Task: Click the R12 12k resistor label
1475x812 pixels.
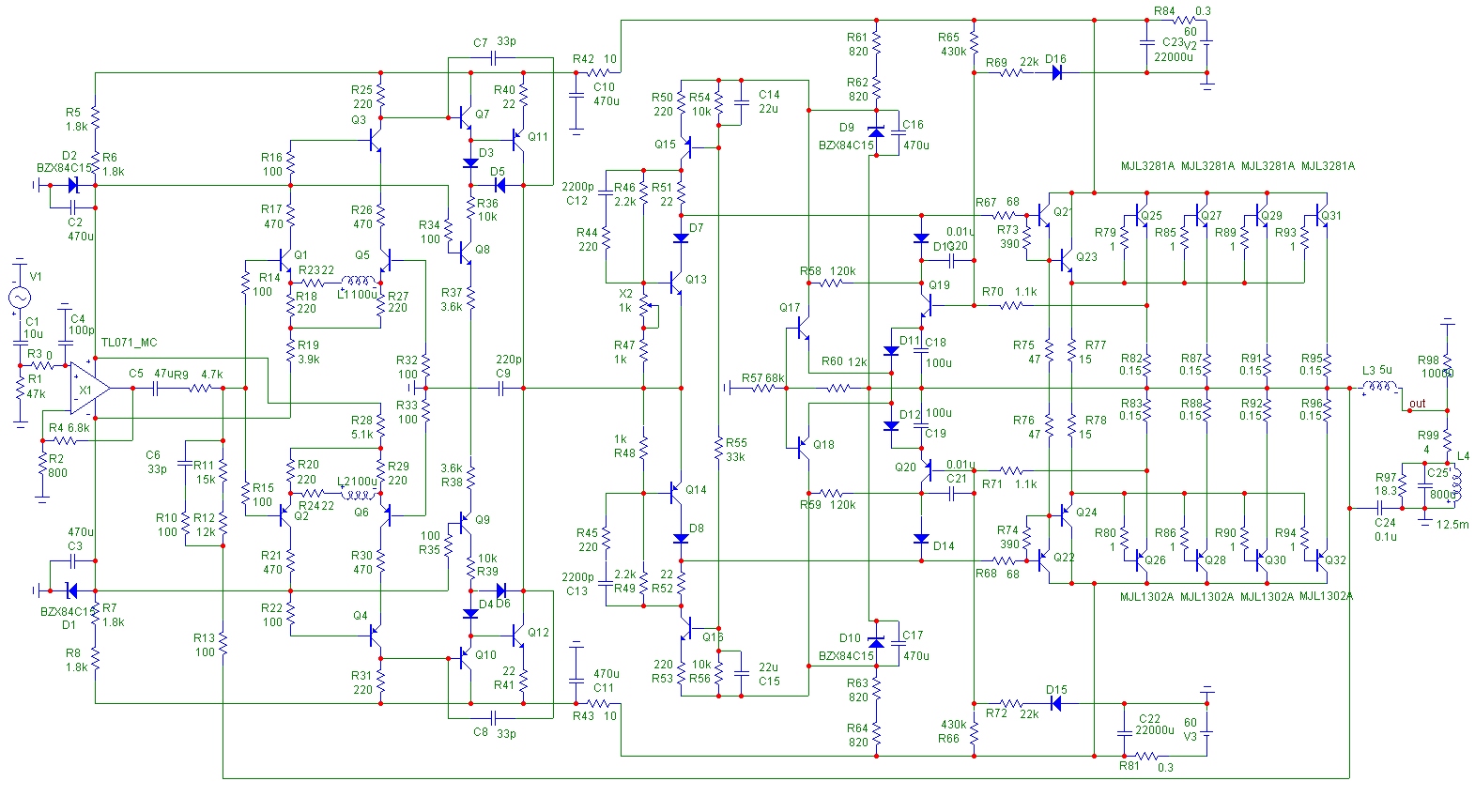Action: (x=205, y=525)
